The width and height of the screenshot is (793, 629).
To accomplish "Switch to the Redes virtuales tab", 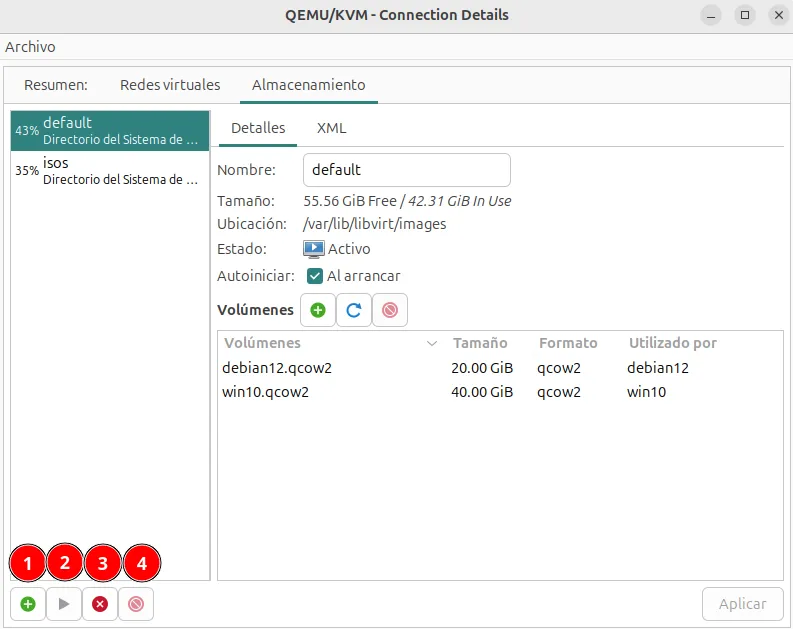I will pos(170,85).
